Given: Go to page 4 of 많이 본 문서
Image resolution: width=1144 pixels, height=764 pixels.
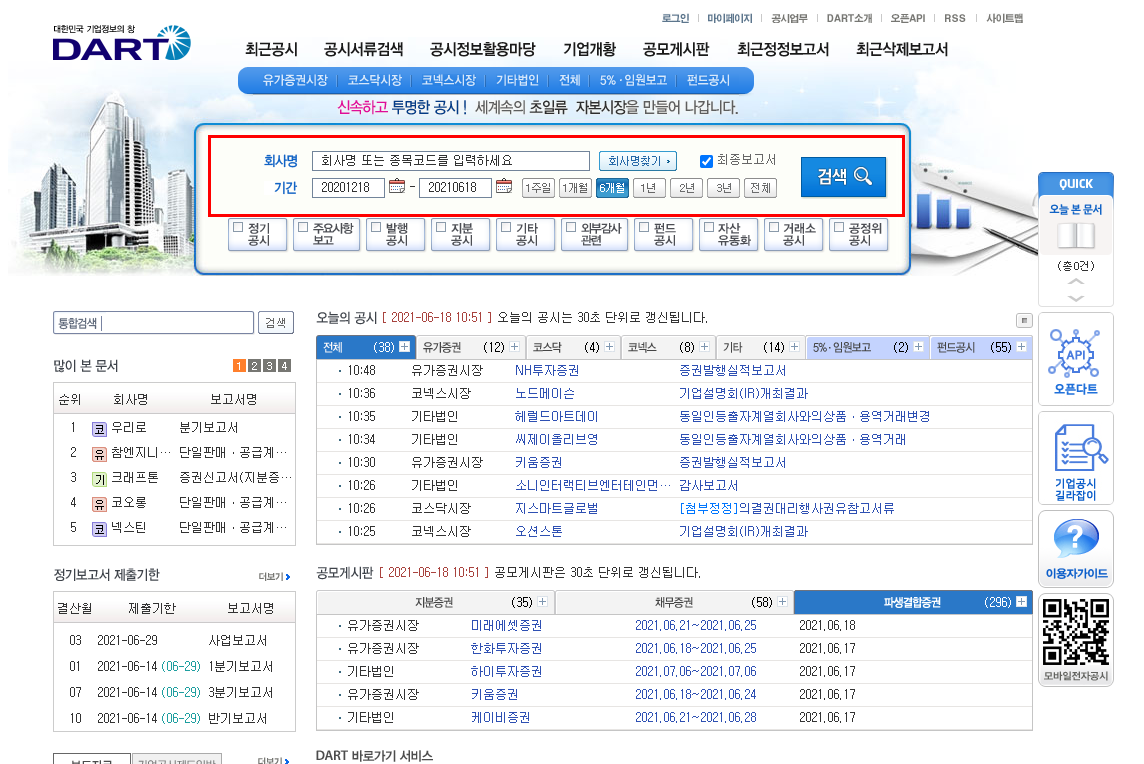Looking at the screenshot, I should pyautogui.click(x=285, y=366).
